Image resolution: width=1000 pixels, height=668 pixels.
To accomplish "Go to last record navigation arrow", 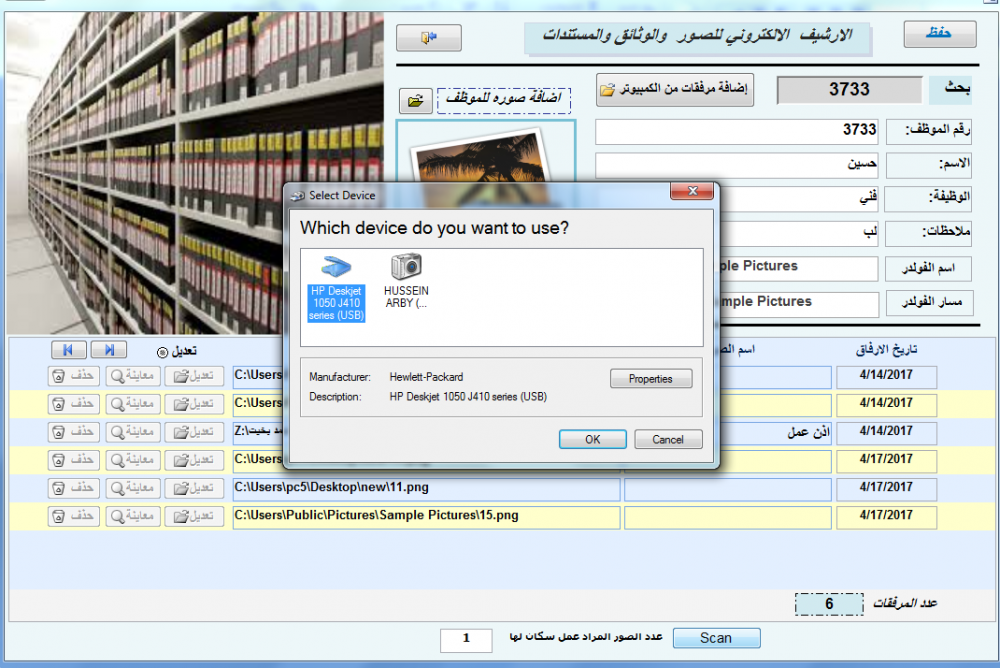I will pos(108,350).
